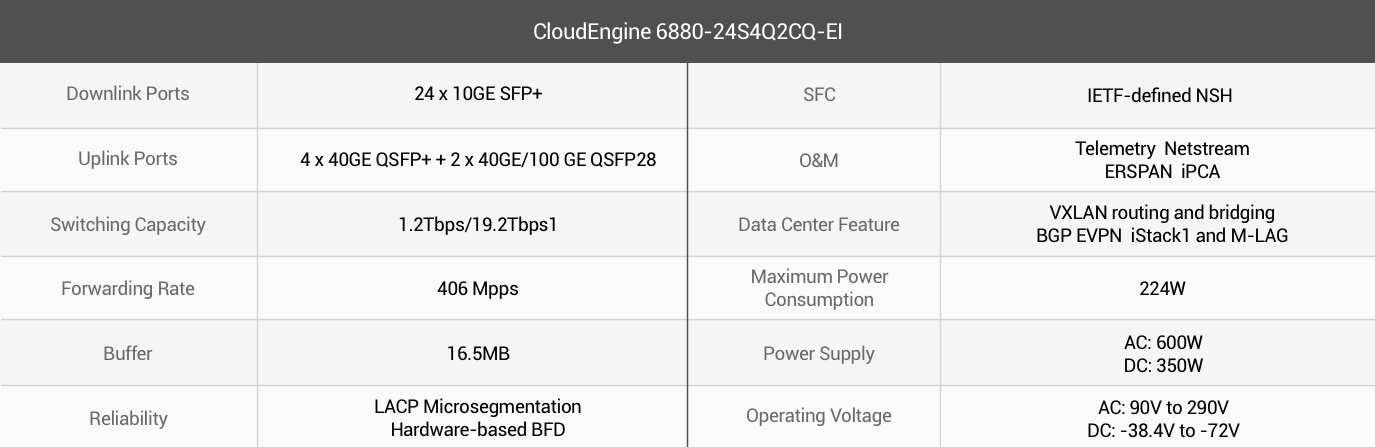Select the Uplink Ports label
Viewport: 1375px width, 447px height.
[128, 158]
